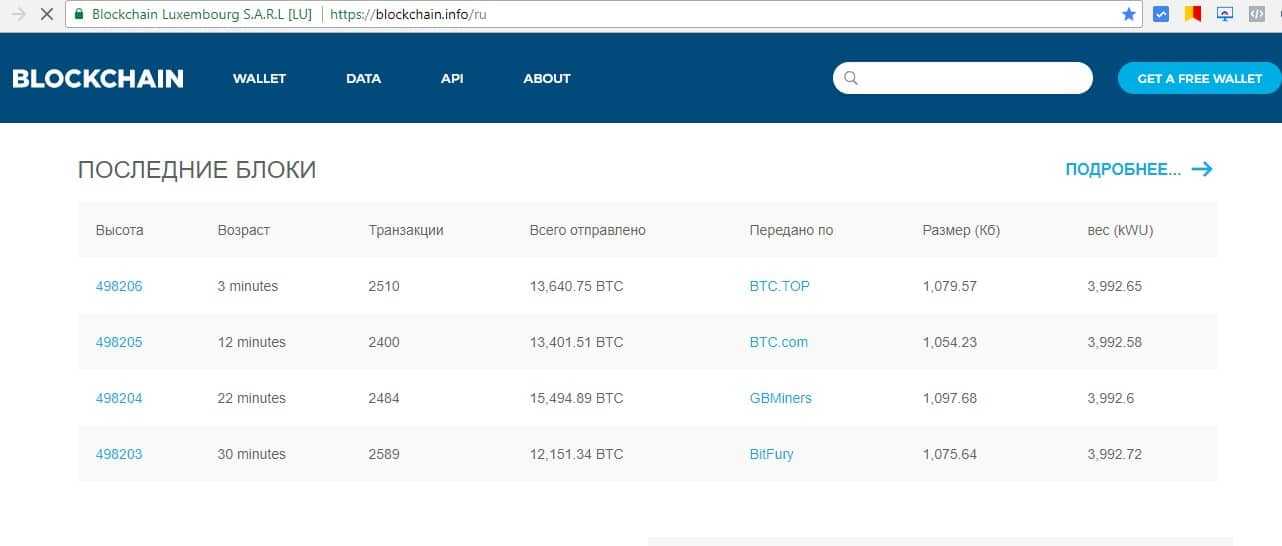Click the green padlock security icon
Viewport: 1282px width, 546px height.
point(79,15)
